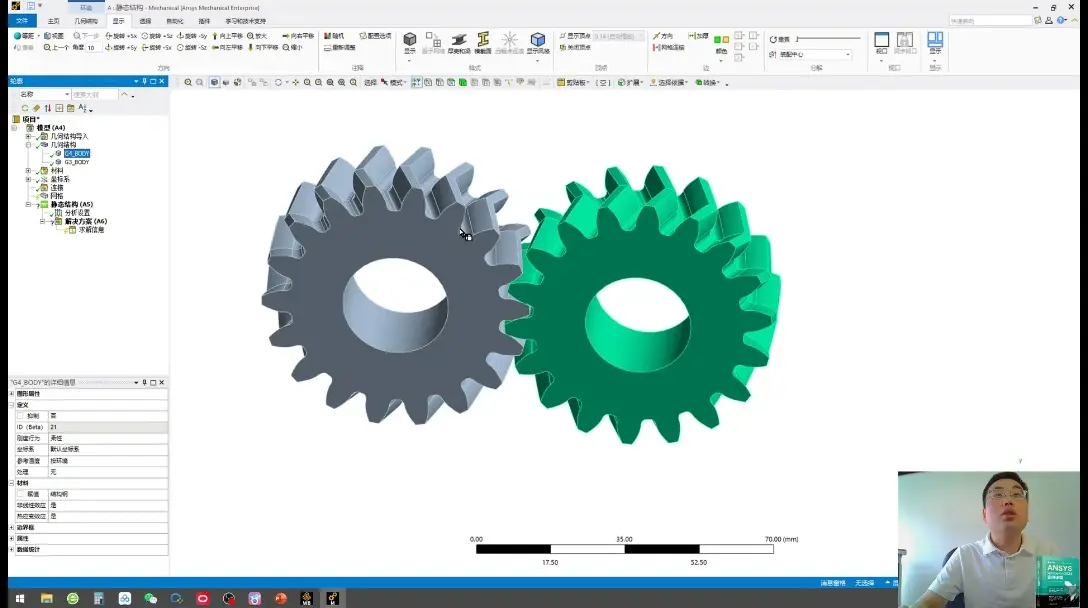1088x608 pixels.
Task: Click the explode Reset (重置) slider track
Action: (828, 39)
